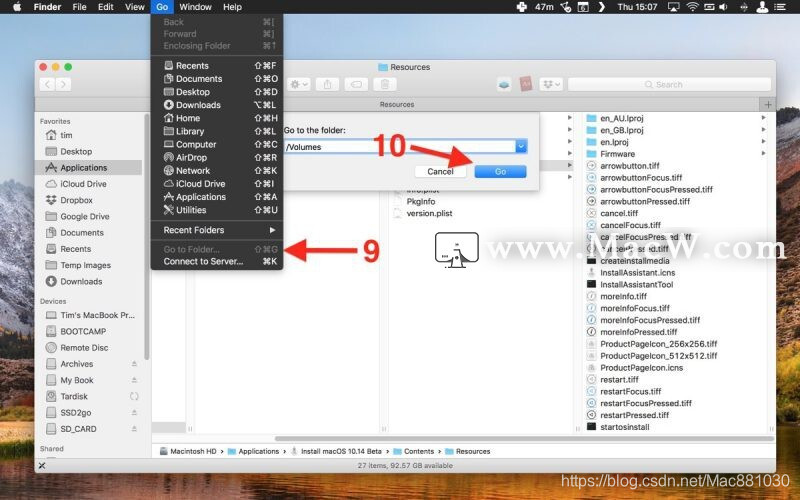Select the startosinstall file

click(624, 427)
